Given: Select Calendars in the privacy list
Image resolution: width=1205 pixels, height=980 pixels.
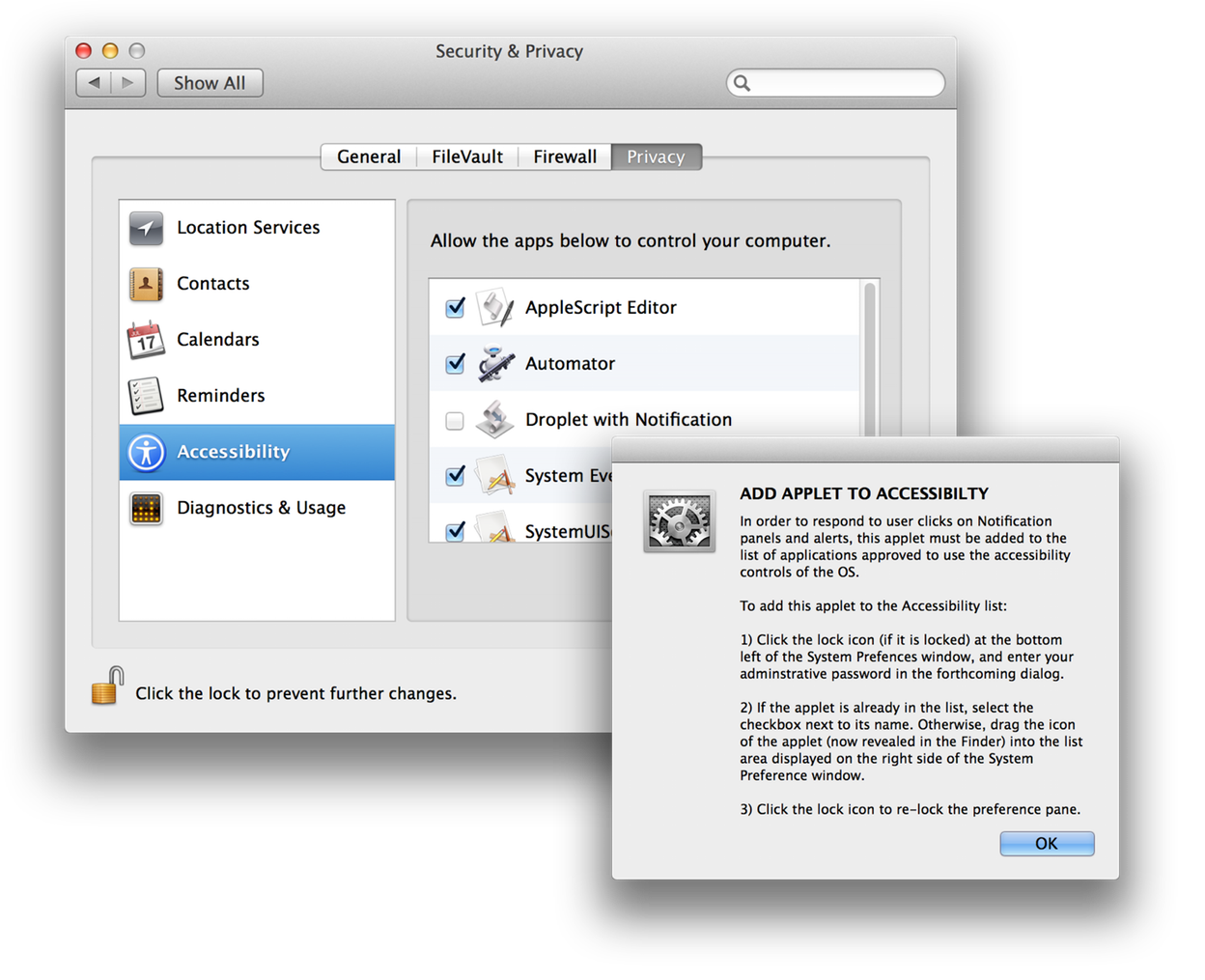Looking at the screenshot, I should tap(257, 340).
